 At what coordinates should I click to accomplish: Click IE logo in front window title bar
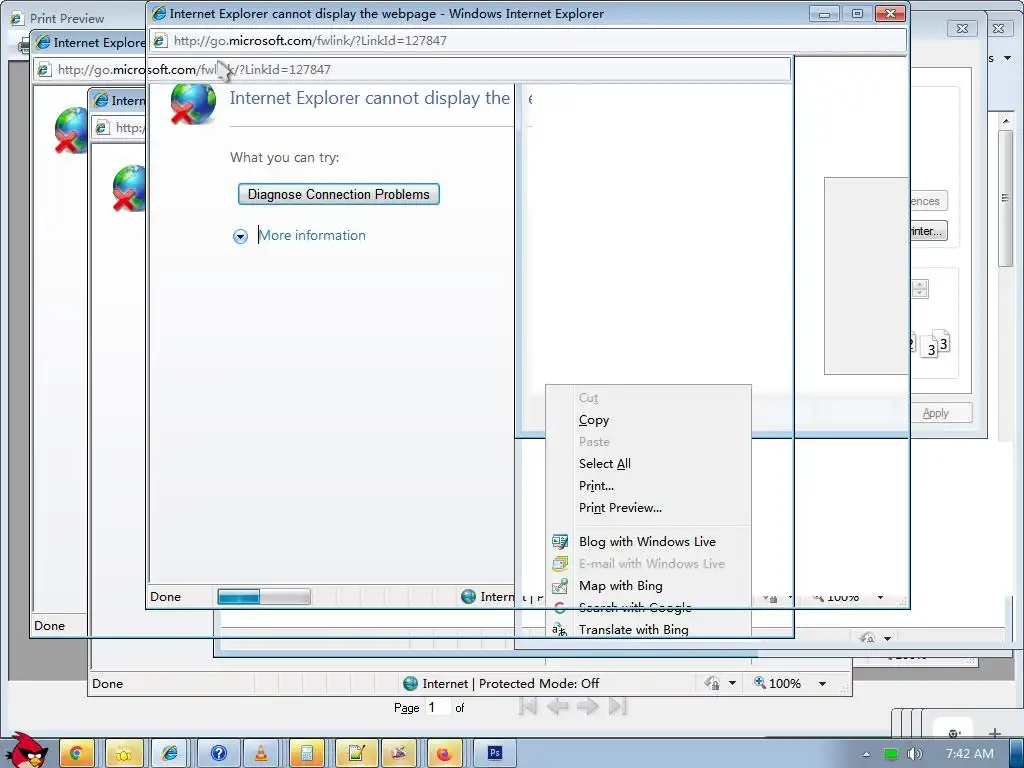tap(159, 13)
